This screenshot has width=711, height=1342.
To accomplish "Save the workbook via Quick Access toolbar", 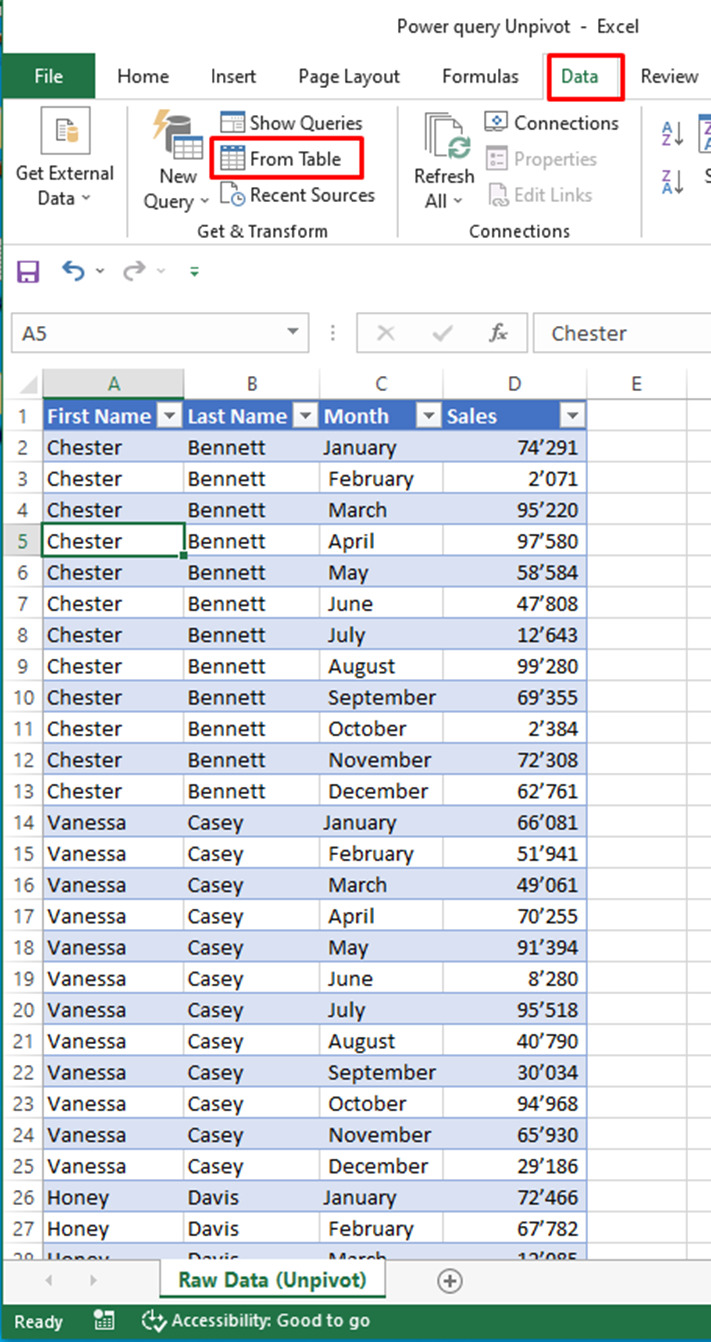I will (27, 271).
